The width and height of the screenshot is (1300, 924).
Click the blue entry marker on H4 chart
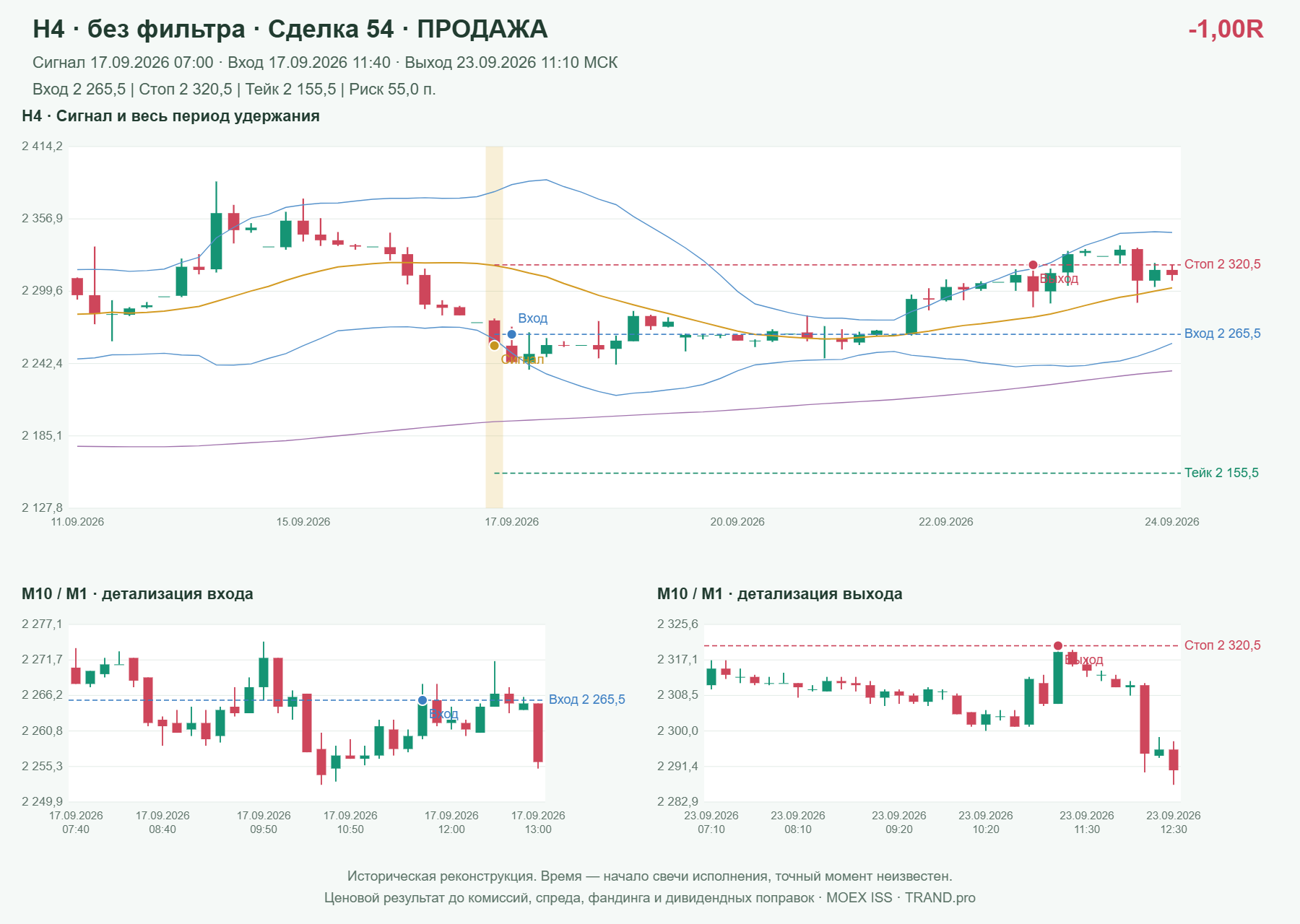tap(511, 334)
